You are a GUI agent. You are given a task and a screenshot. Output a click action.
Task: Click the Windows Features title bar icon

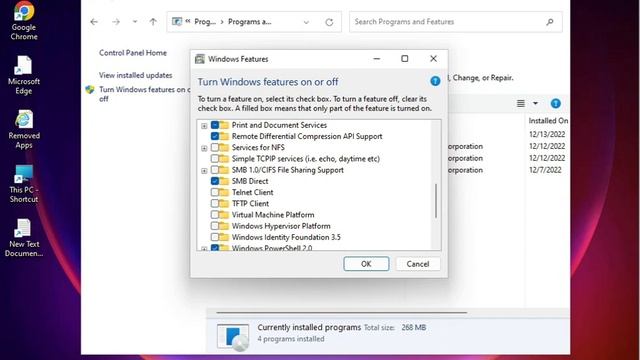coord(200,59)
